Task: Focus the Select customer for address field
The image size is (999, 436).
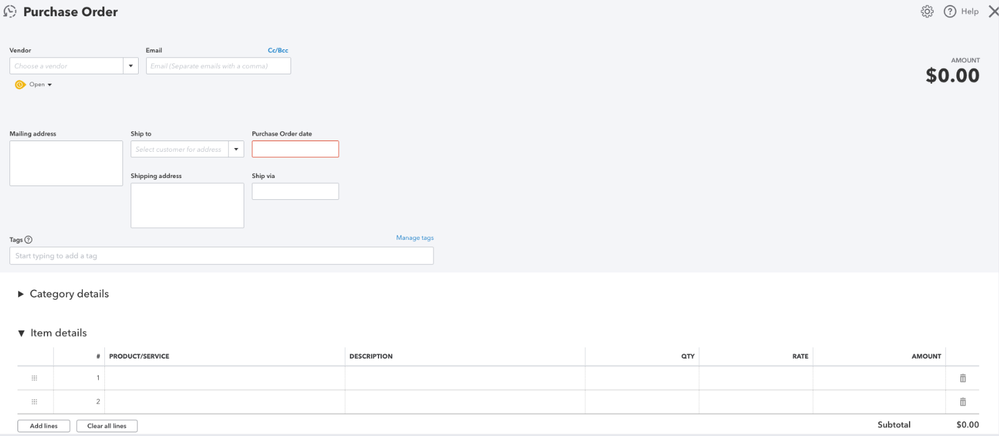Action: (179, 149)
